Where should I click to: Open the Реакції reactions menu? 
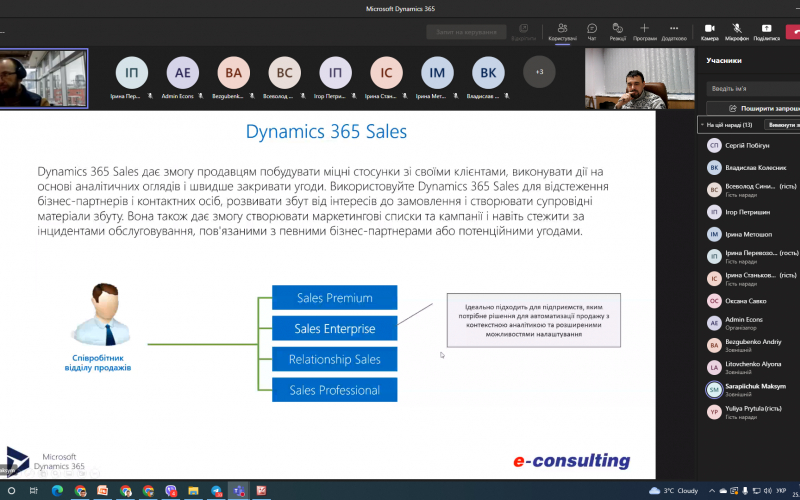617,32
